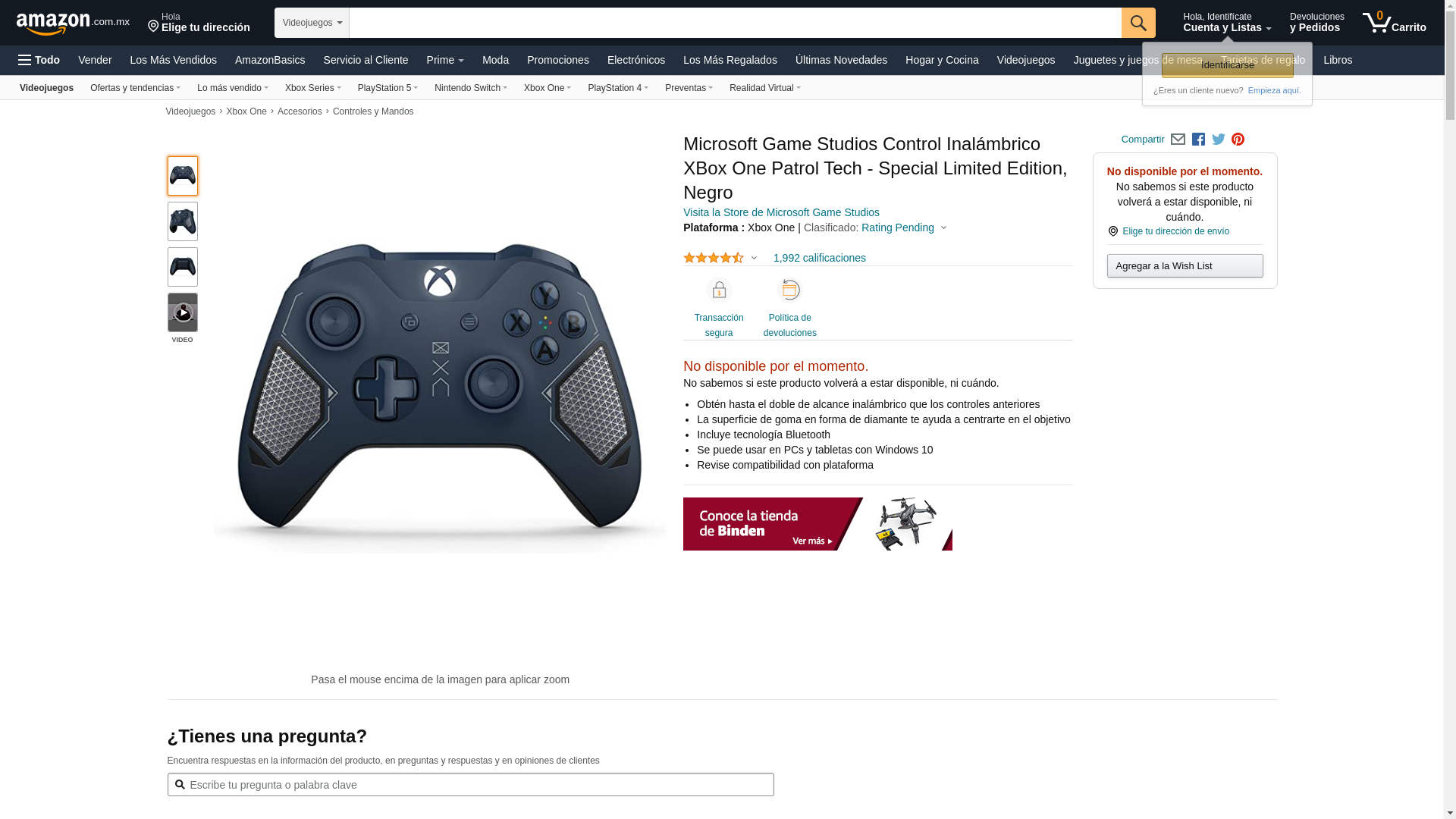This screenshot has height=819, width=1456.
Task: Click the question search input field
Action: tap(470, 785)
